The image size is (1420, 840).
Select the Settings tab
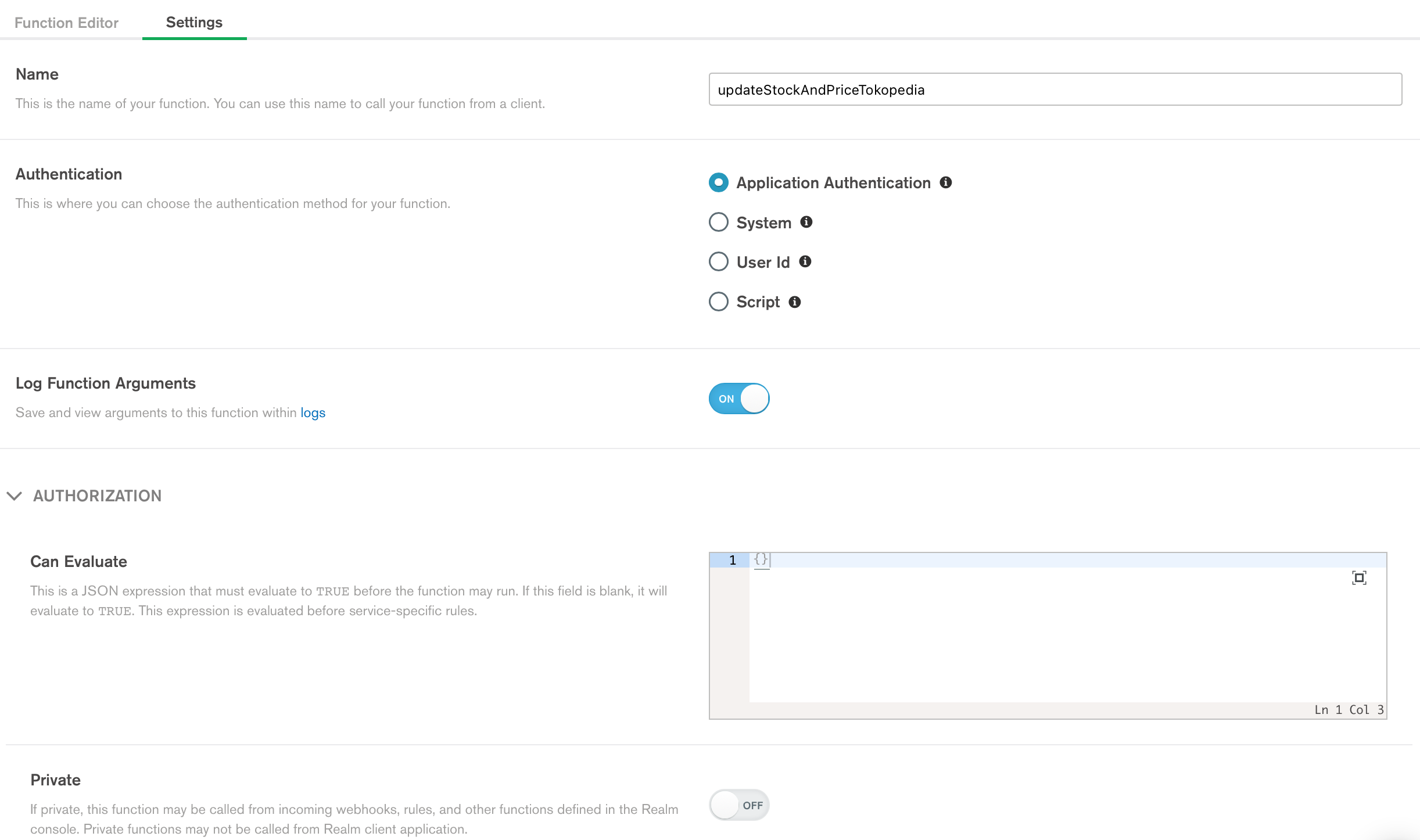tap(194, 22)
